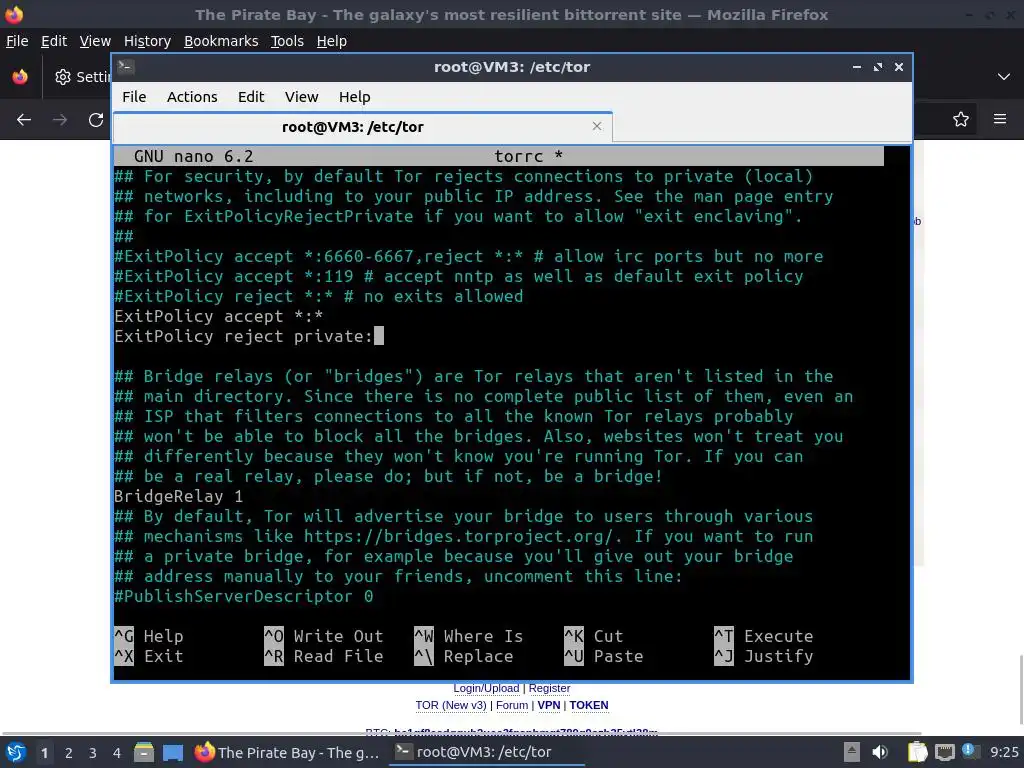Open Firefox History menu
This screenshot has width=1024, height=768.
[x=147, y=40]
